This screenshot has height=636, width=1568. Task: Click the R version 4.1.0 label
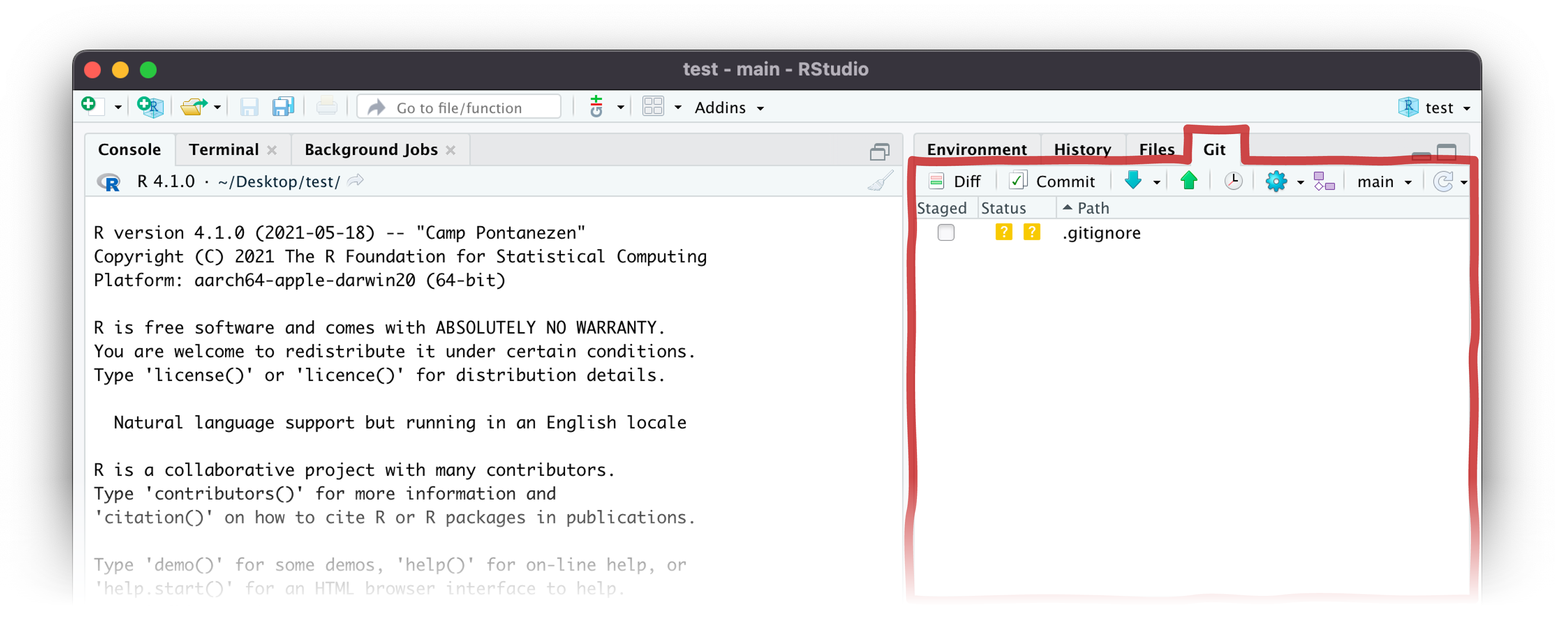(x=166, y=181)
